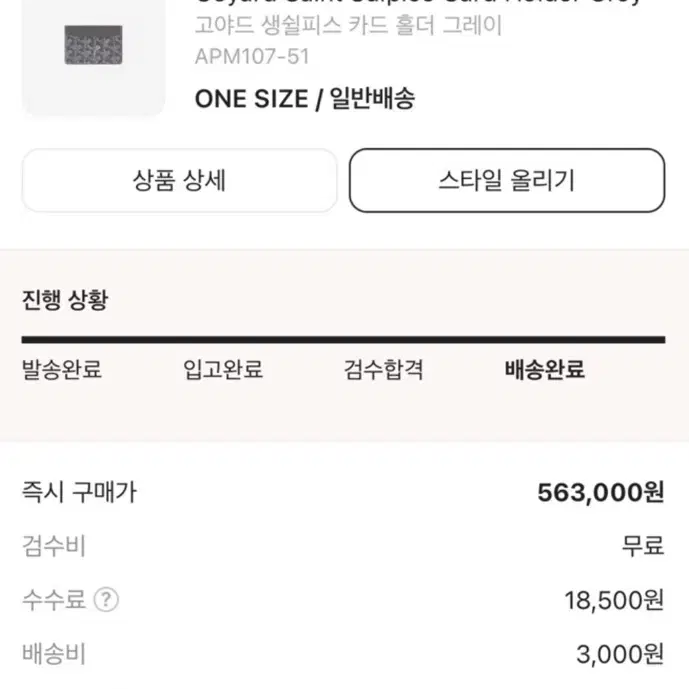Click the 진행 상황 section heading
The width and height of the screenshot is (689, 689).
click(x=65, y=300)
